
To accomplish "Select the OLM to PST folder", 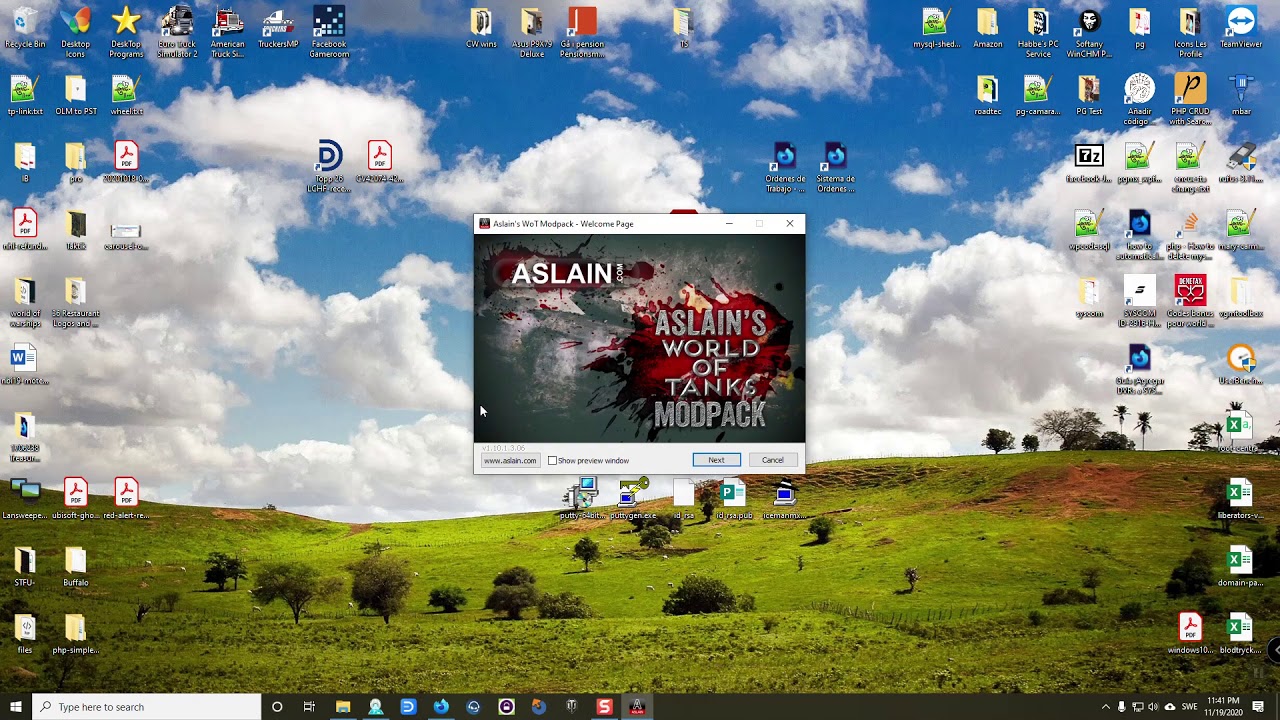I will tap(75, 95).
